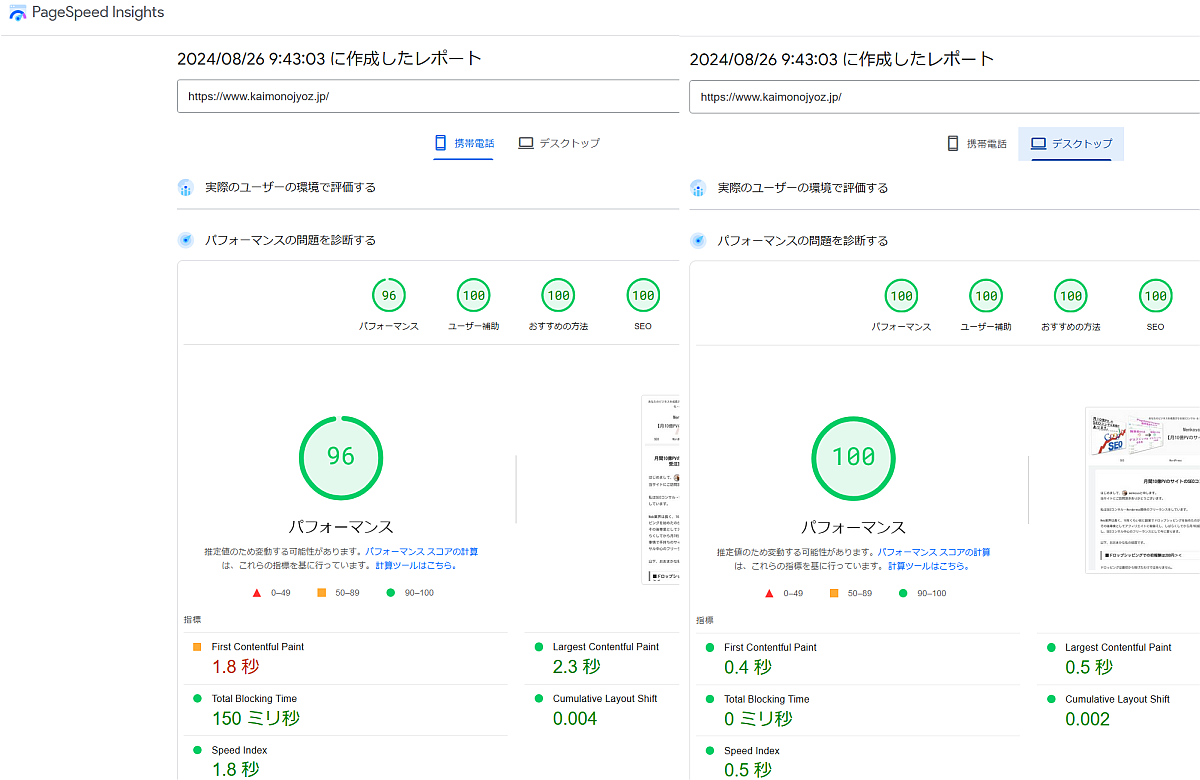Click the 1.8 秒 First Contentful Paint value
Screen dimensions: 1200x780
coord(235,666)
